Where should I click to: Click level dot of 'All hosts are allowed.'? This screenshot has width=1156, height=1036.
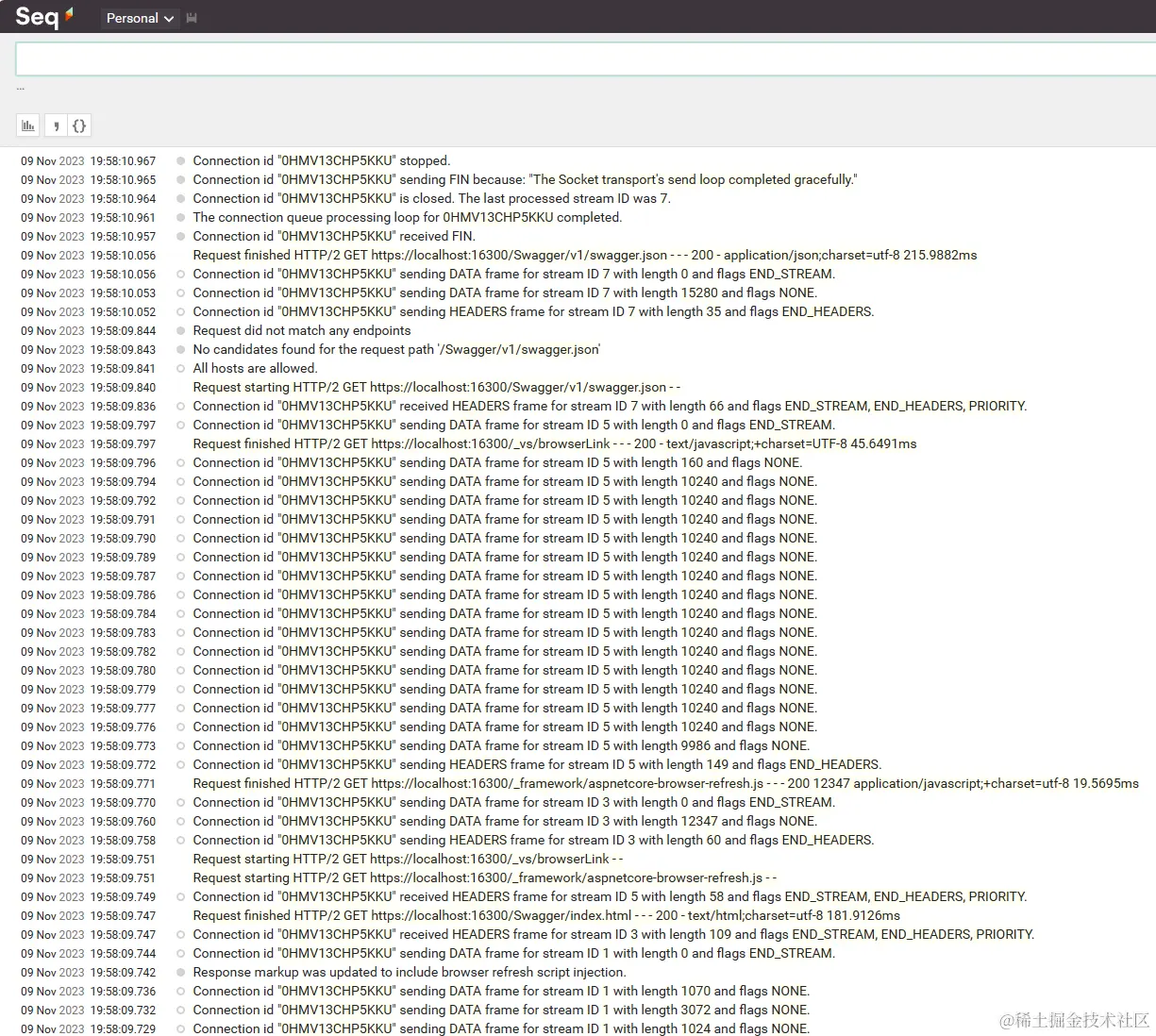[180, 369]
